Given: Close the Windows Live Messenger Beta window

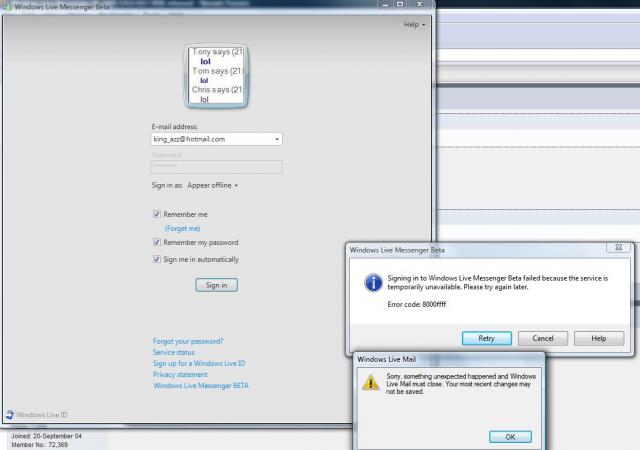Looking at the screenshot, I should click(x=419, y=4).
